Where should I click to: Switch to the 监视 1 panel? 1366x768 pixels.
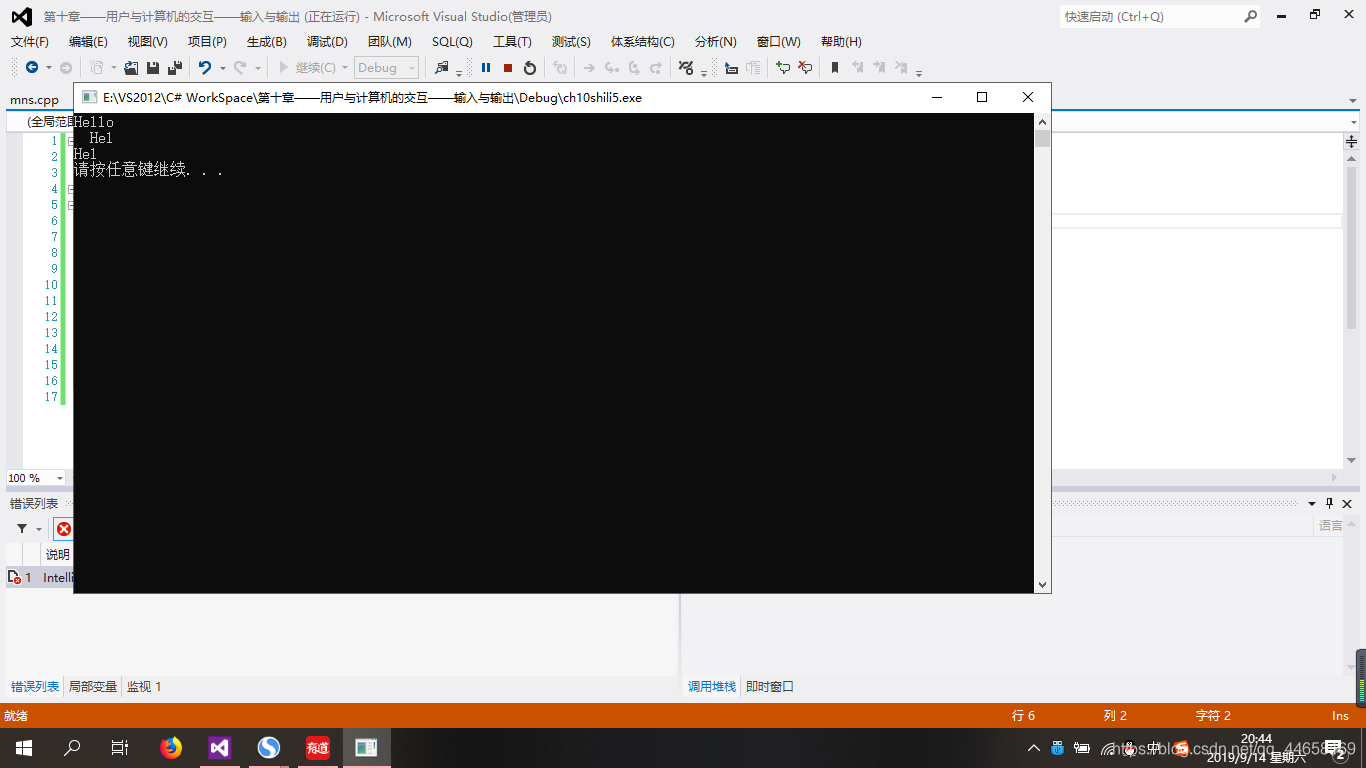144,686
